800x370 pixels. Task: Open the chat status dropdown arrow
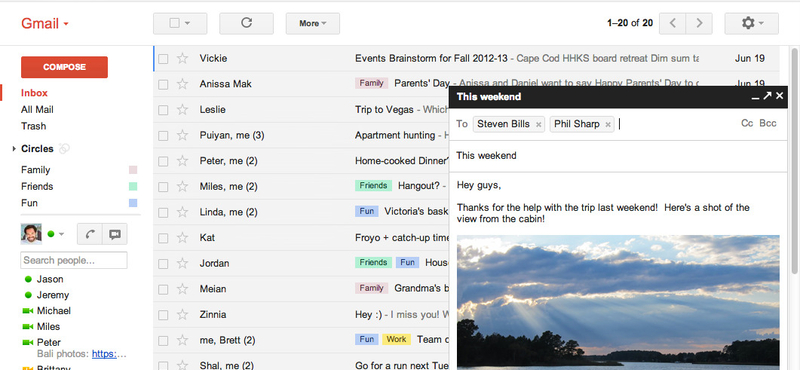61,234
